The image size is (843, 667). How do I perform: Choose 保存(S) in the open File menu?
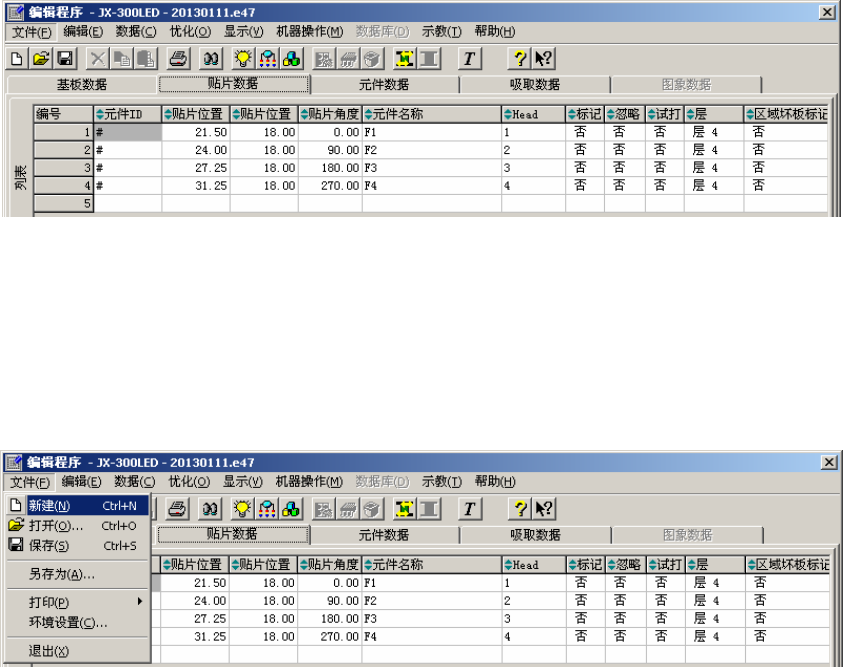78,546
